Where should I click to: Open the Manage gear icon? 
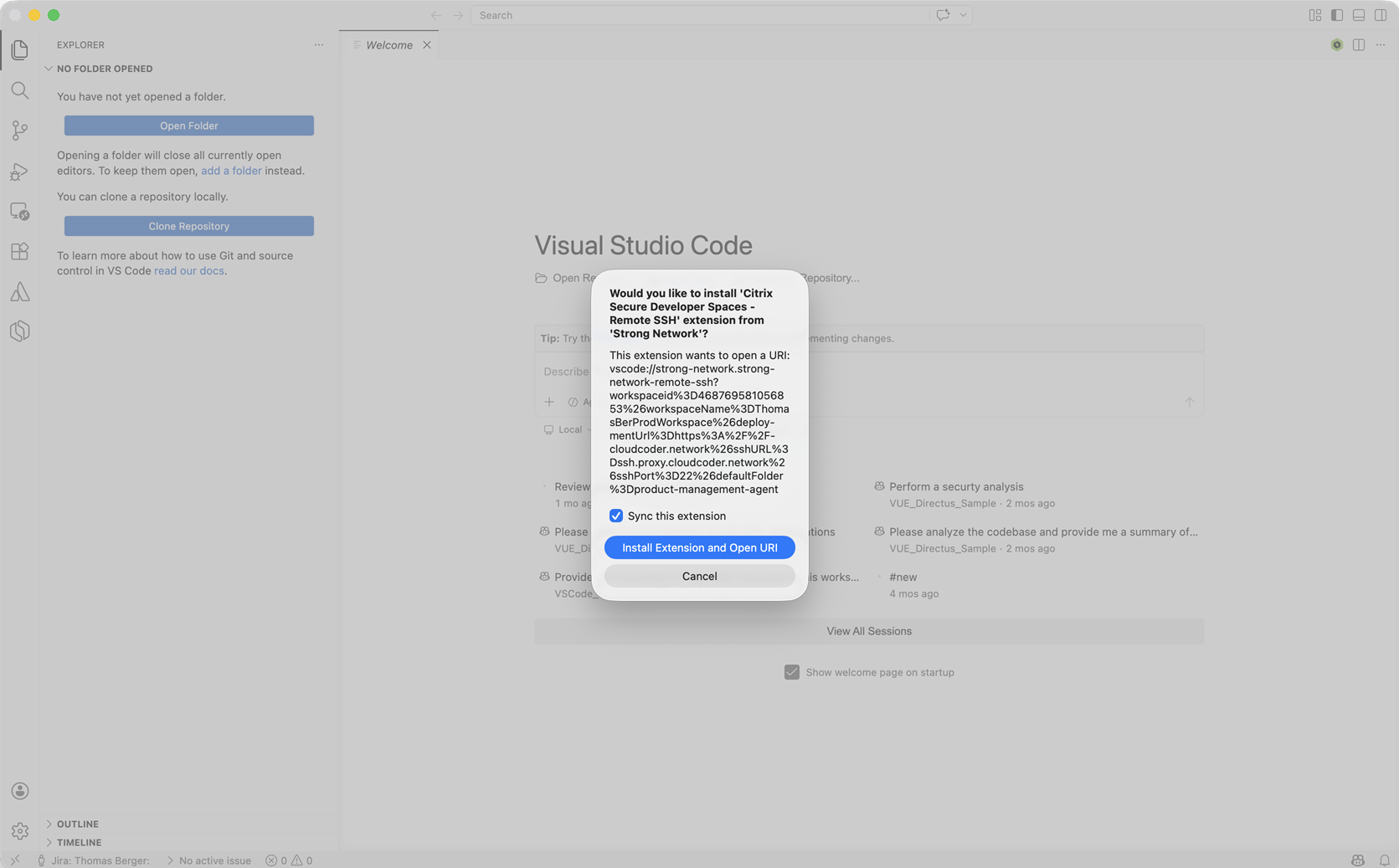[19, 831]
